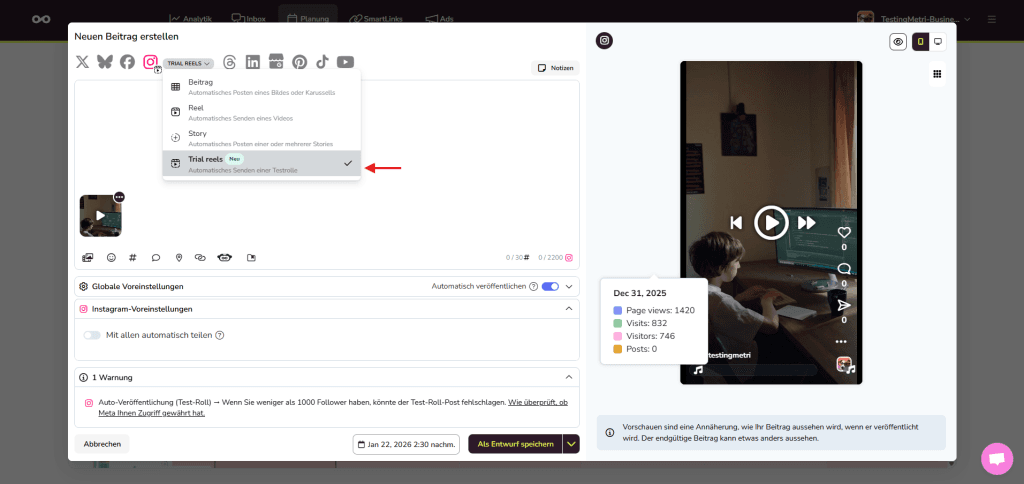Open the save options dropdown arrow
1024x484 pixels.
click(572, 444)
